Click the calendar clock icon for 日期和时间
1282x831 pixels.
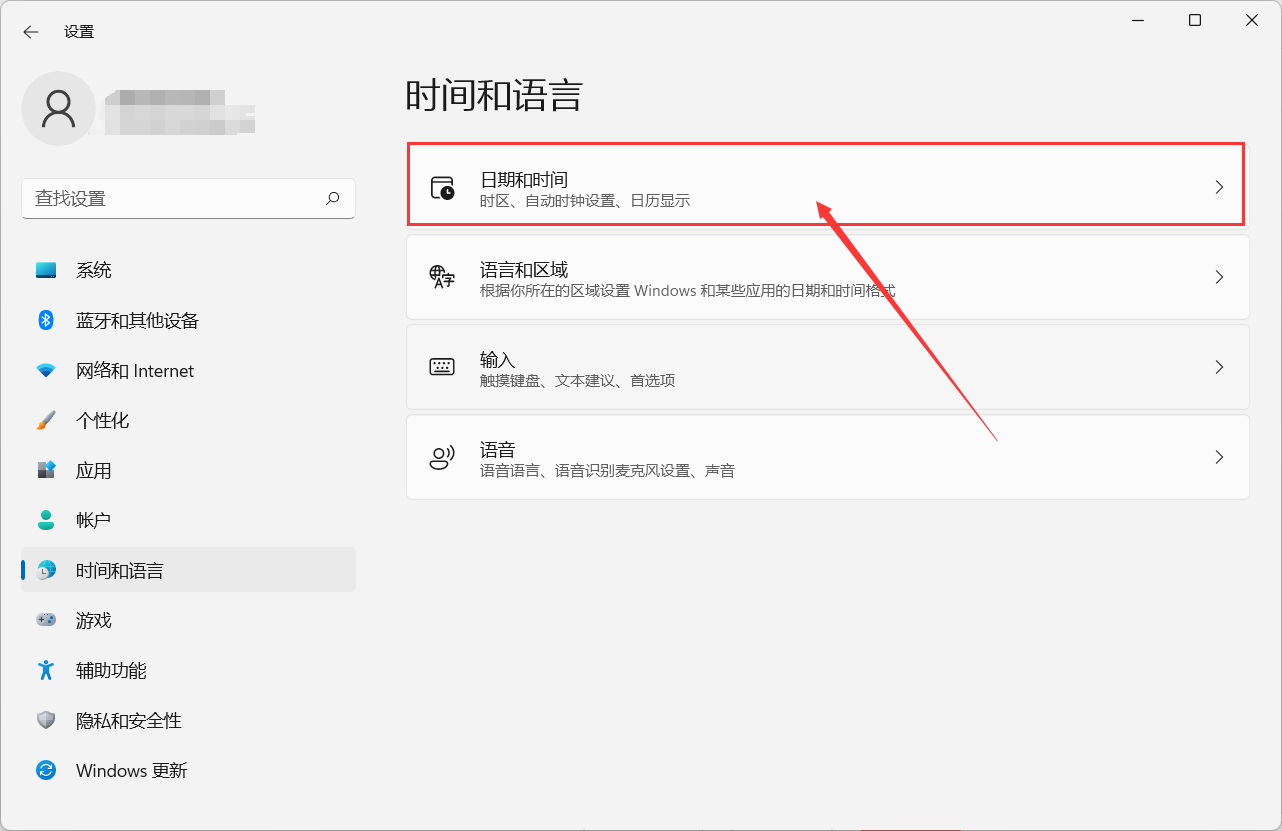(x=442, y=188)
